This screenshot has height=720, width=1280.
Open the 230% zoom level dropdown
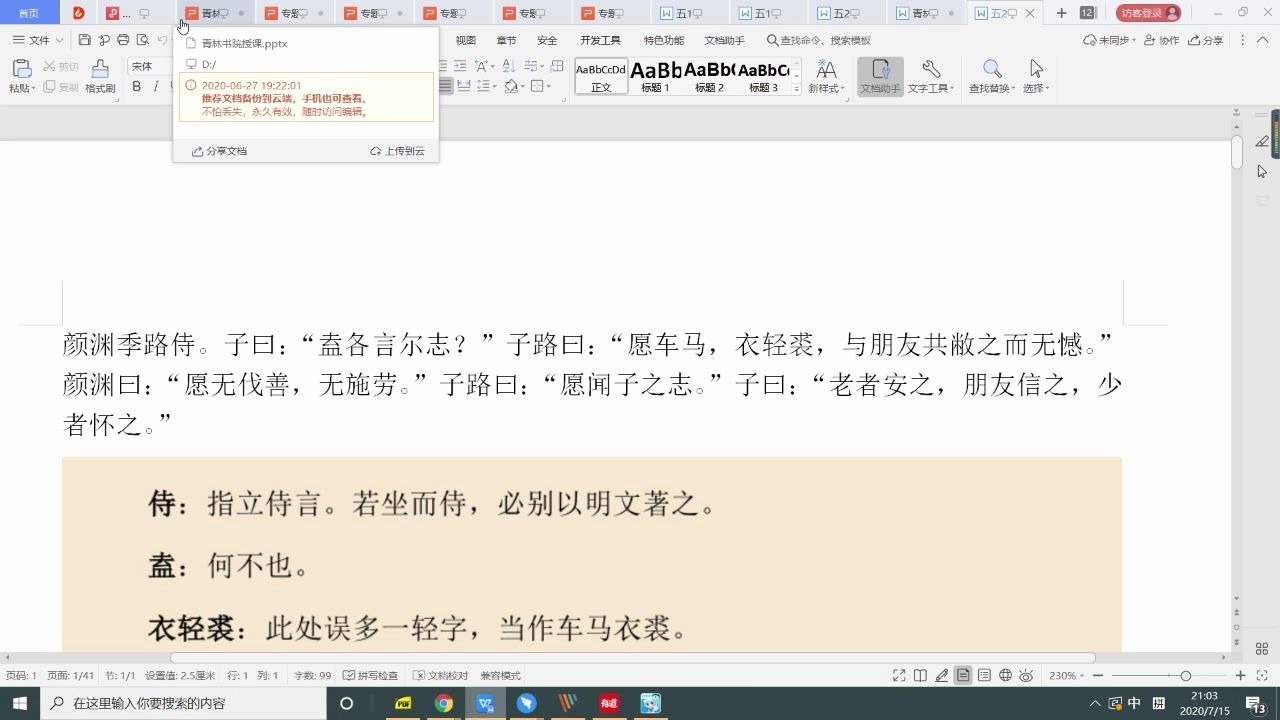click(1066, 676)
